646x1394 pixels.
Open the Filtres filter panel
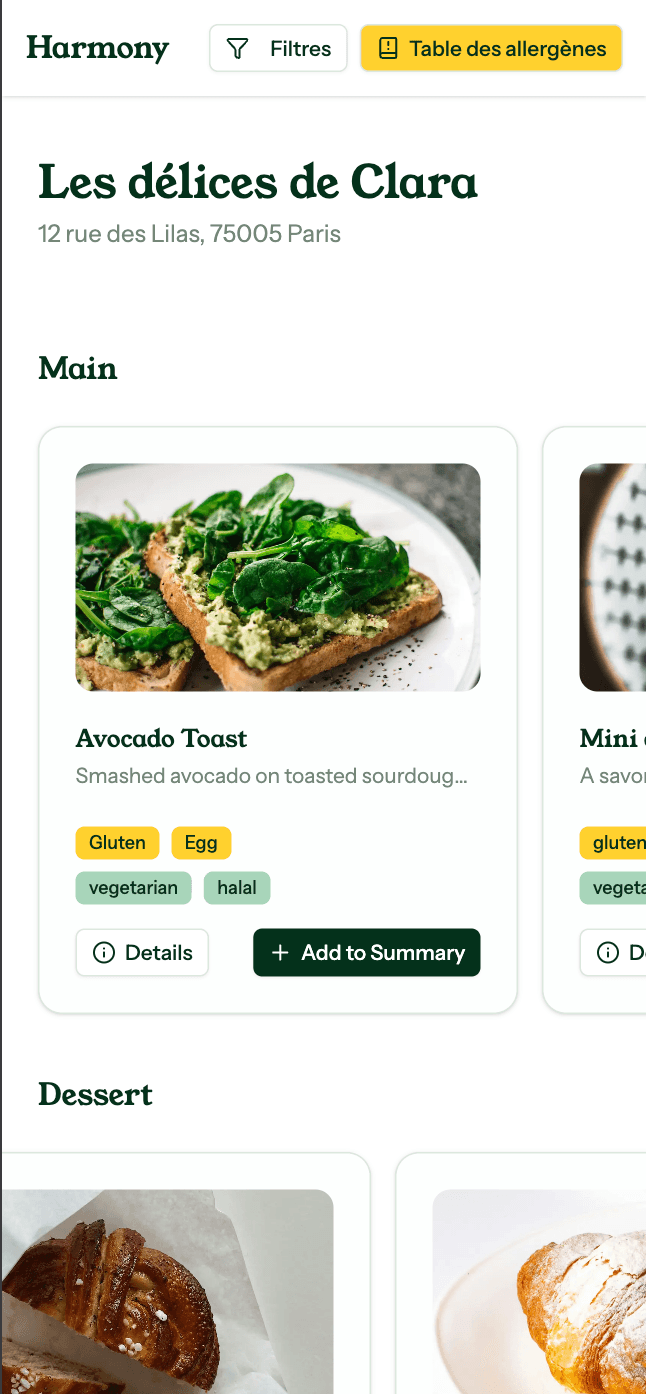click(x=278, y=49)
